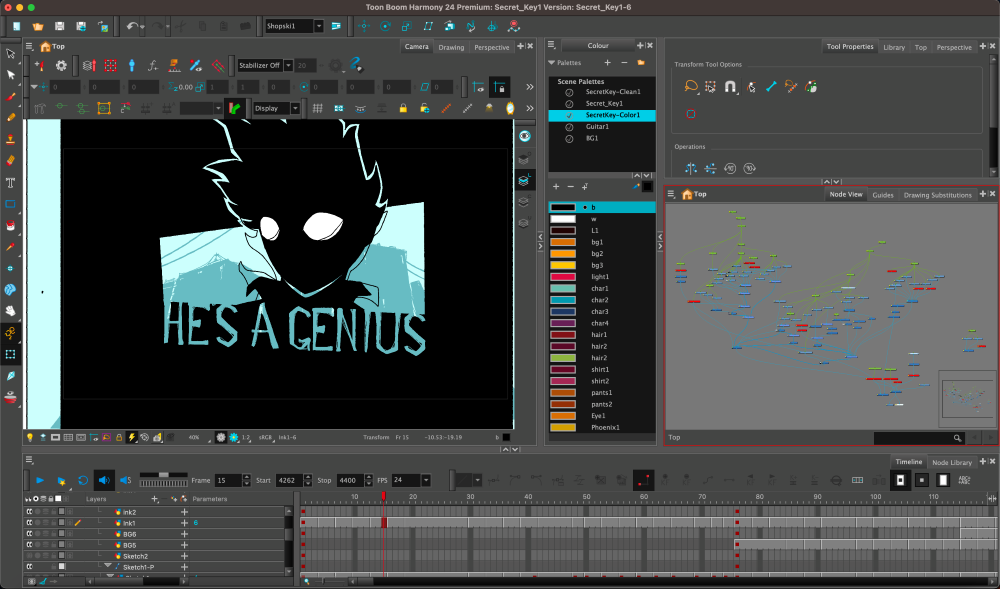
Task: Switch to the Node Library tab
Action: point(952,462)
